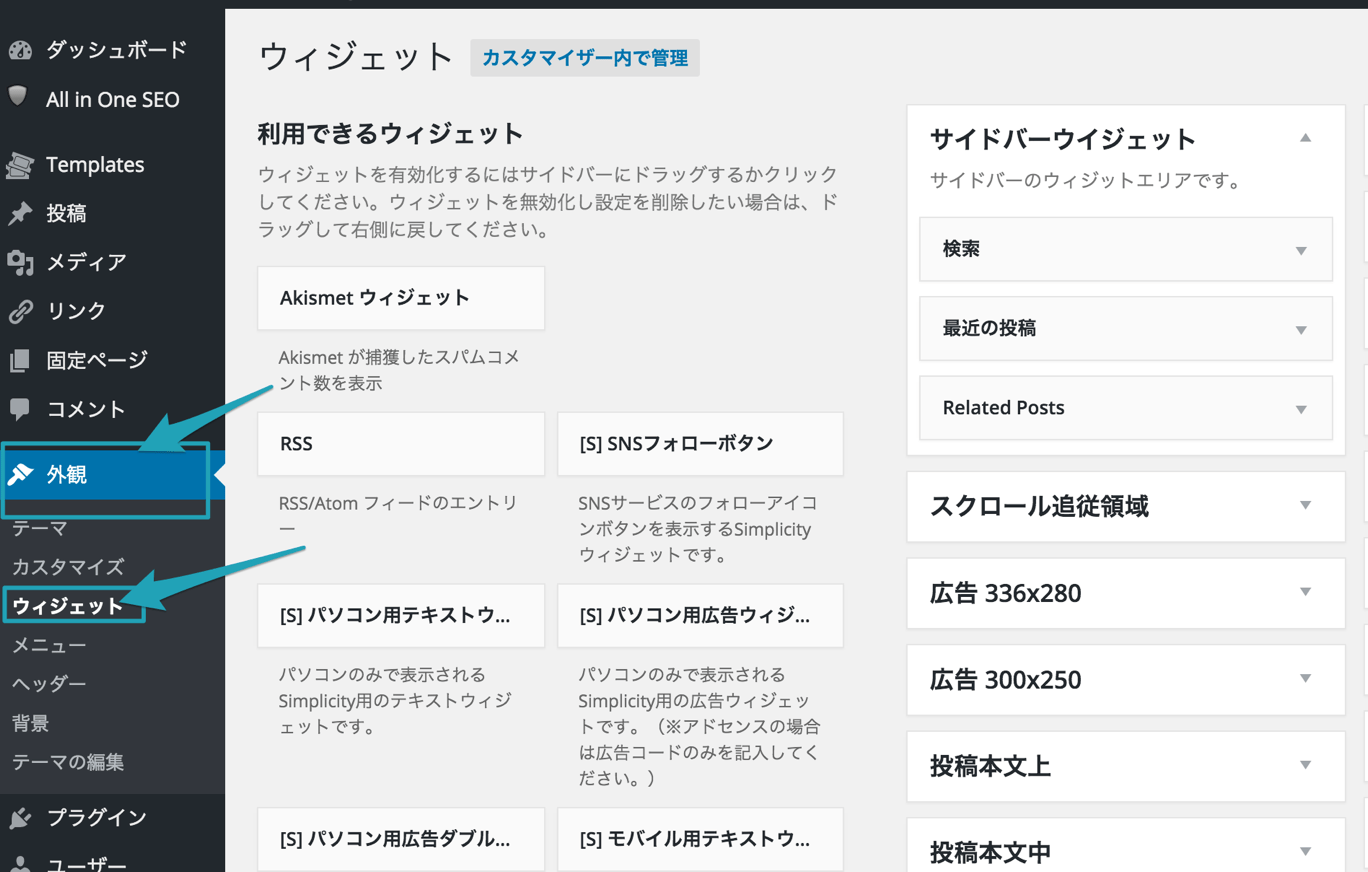Collapse the サイドバーウイジェット area arrow

click(1305, 138)
